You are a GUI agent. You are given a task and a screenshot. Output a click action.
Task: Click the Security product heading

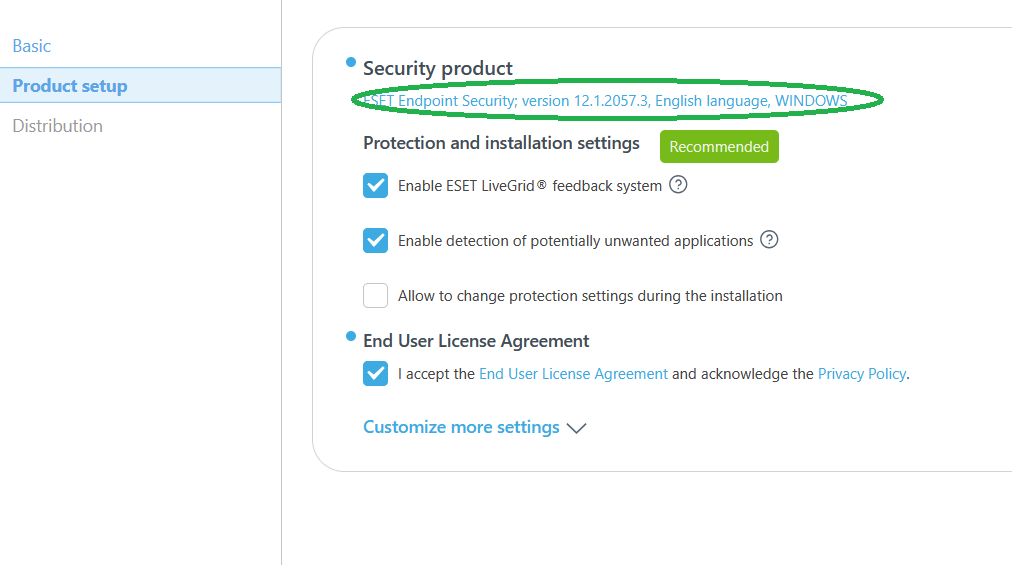(438, 68)
